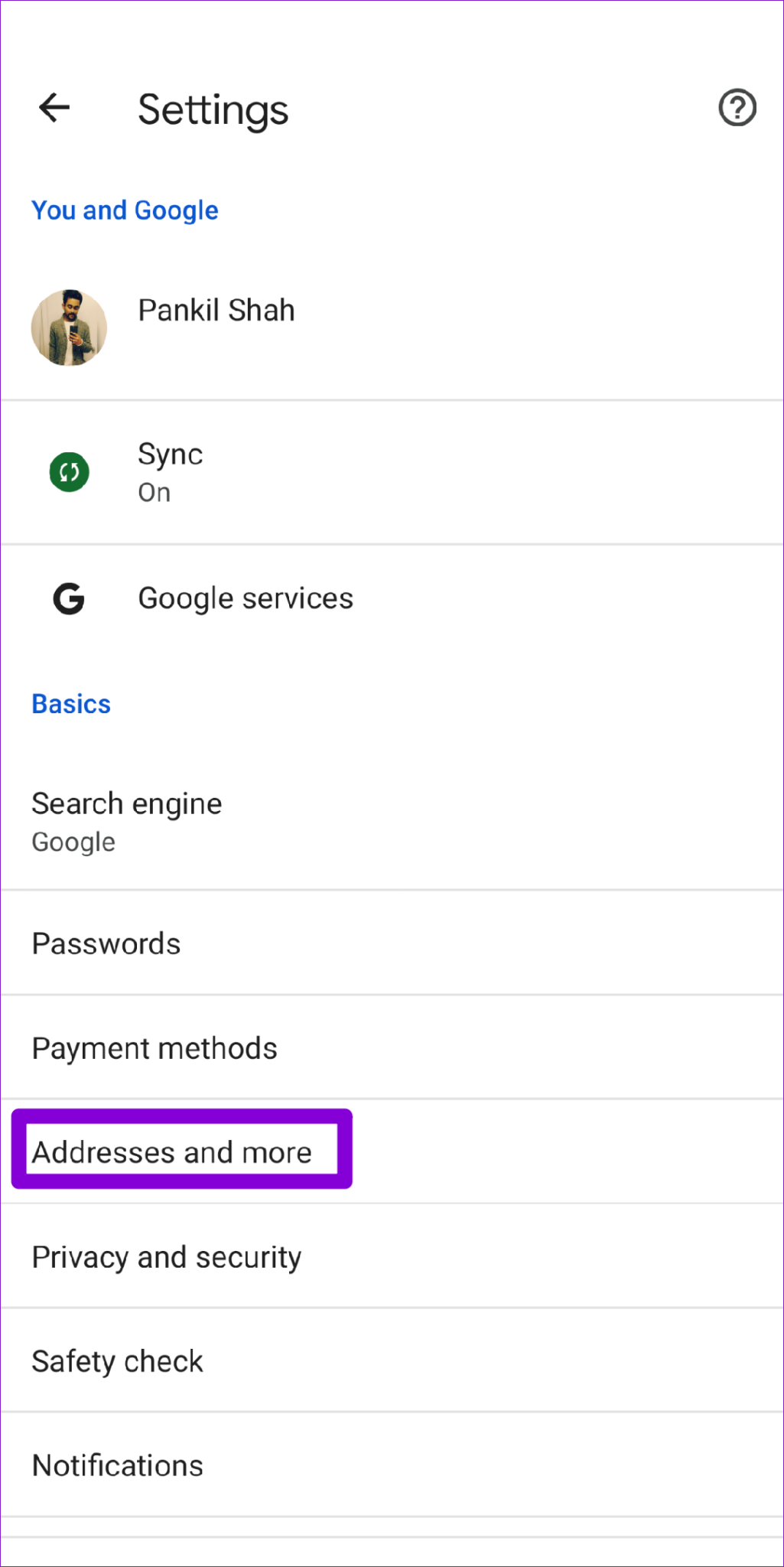Select the Pankil Shah account name

click(x=216, y=310)
